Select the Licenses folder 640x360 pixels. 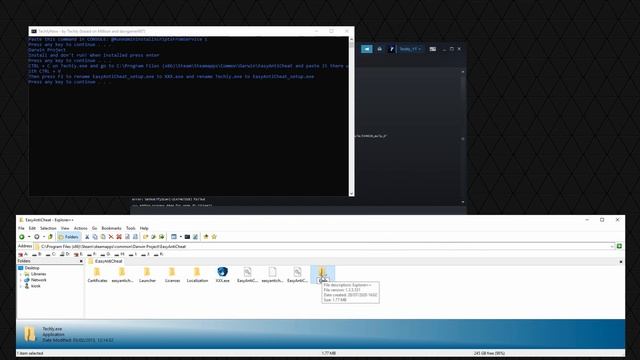[x=172, y=275]
